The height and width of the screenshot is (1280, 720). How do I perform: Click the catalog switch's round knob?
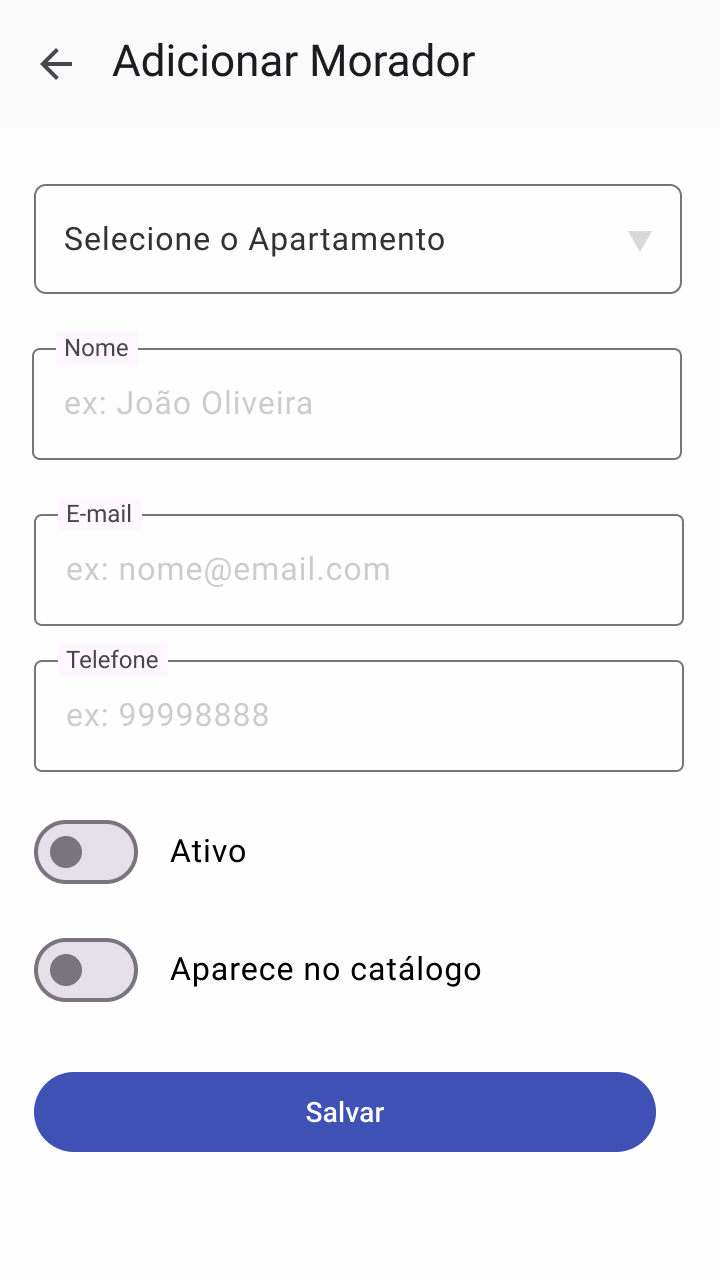(x=66, y=970)
